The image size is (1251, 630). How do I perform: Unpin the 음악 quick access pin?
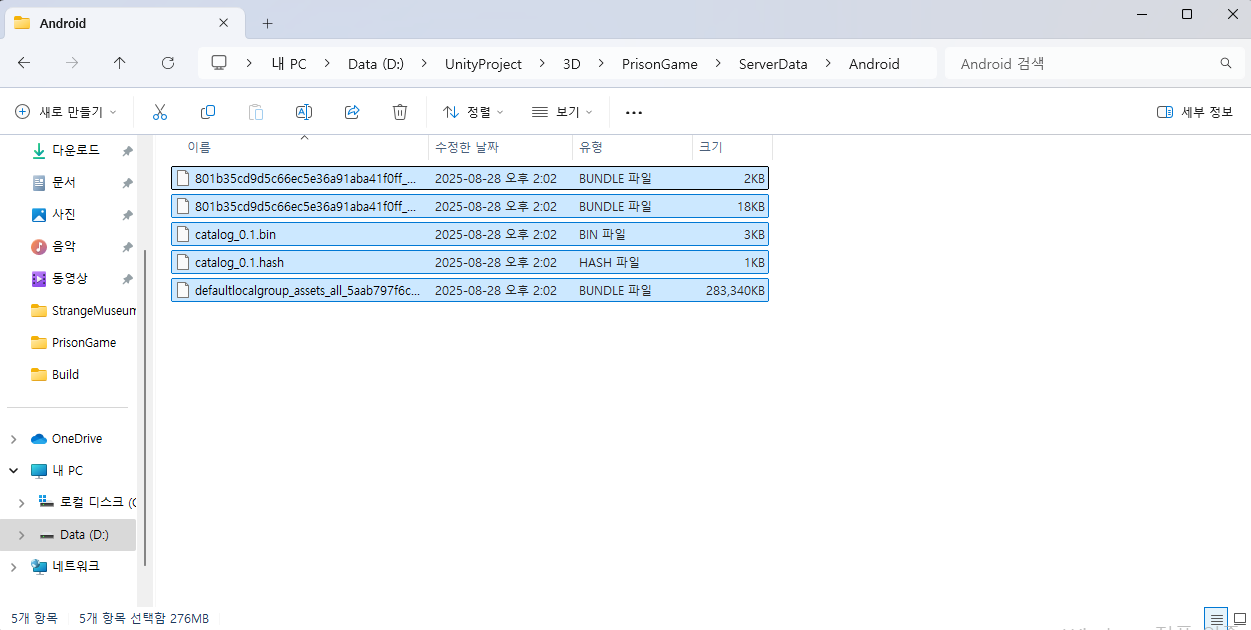click(127, 247)
